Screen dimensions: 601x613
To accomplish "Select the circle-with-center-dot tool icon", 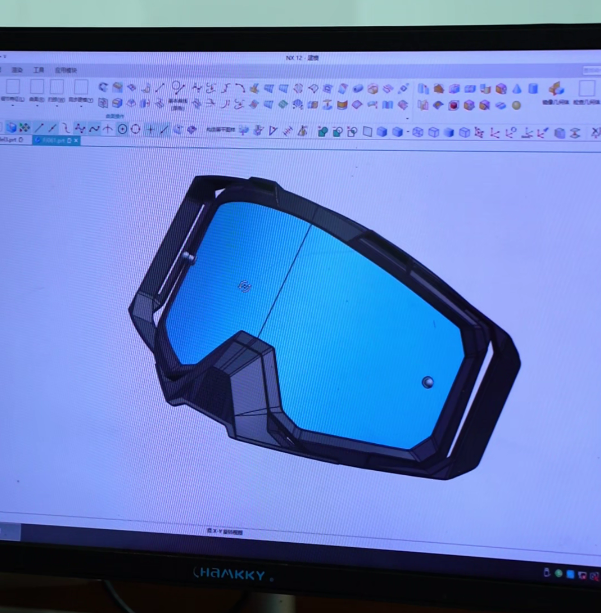I will (x=122, y=129).
